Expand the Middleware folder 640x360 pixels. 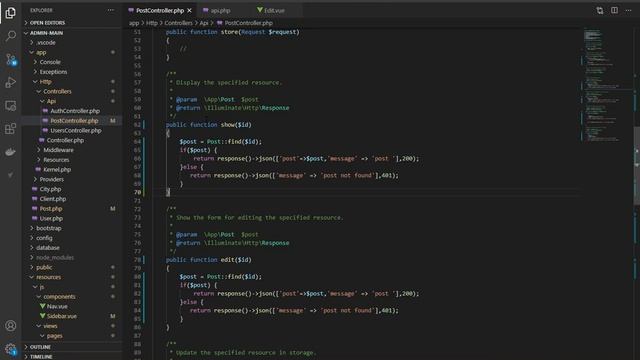[x=58, y=150]
